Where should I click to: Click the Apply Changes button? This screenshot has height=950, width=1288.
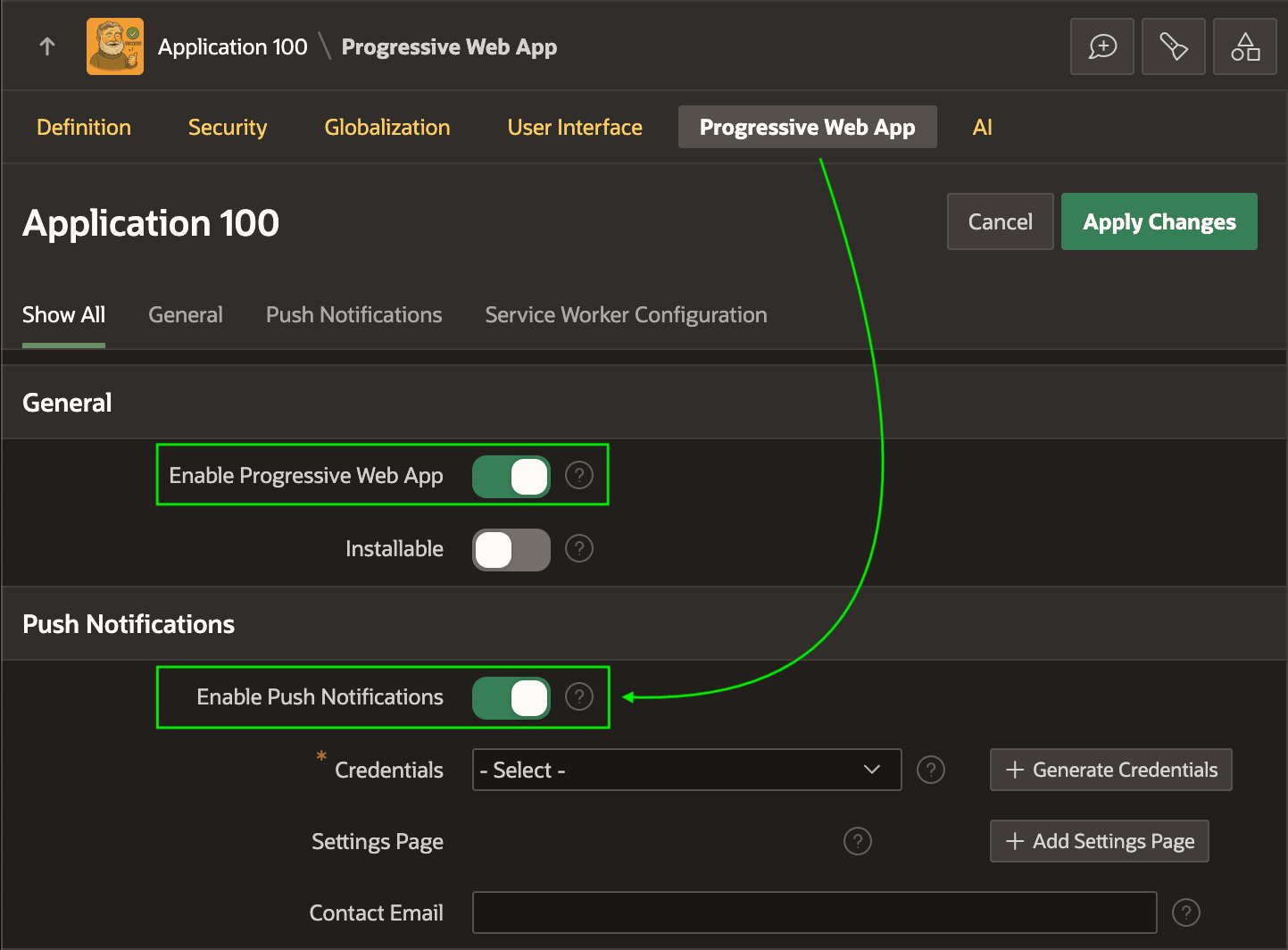(1159, 221)
